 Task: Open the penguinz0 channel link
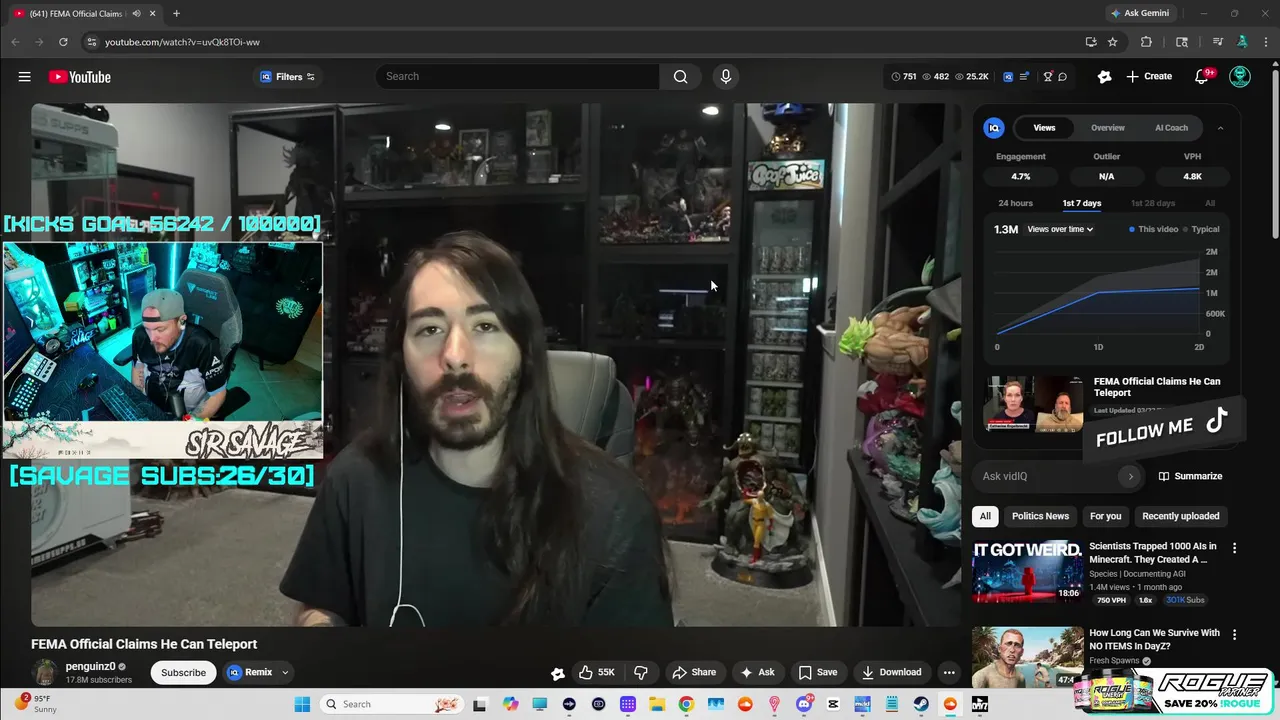point(91,666)
